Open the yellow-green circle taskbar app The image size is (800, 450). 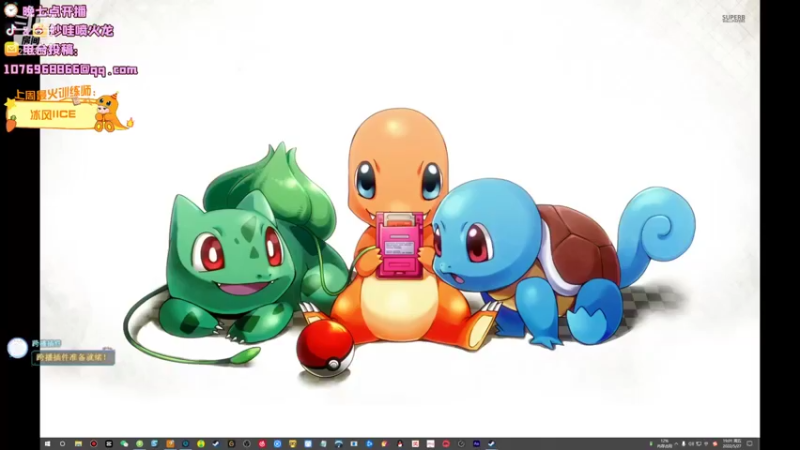tap(201, 444)
